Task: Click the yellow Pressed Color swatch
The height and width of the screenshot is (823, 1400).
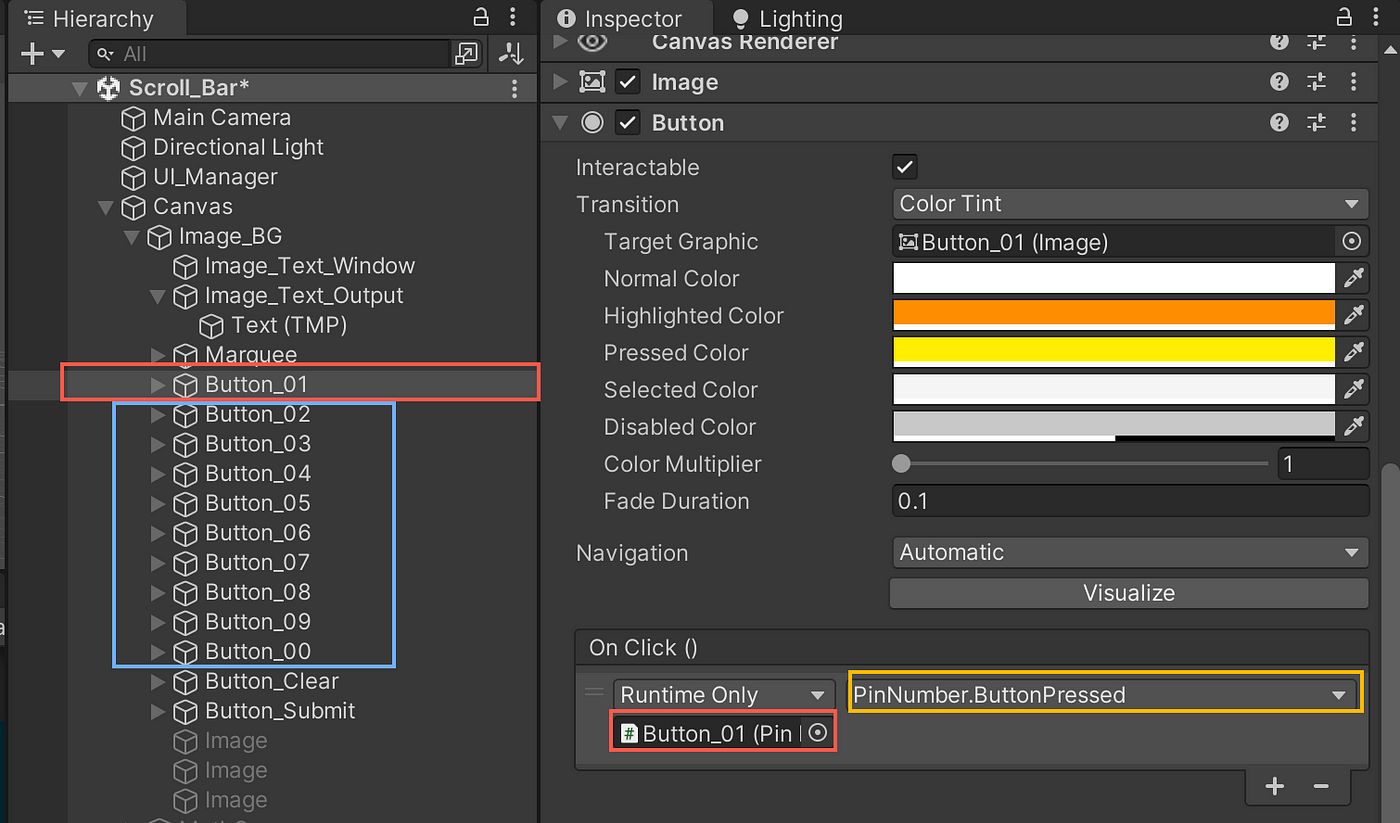Action: [1114, 352]
